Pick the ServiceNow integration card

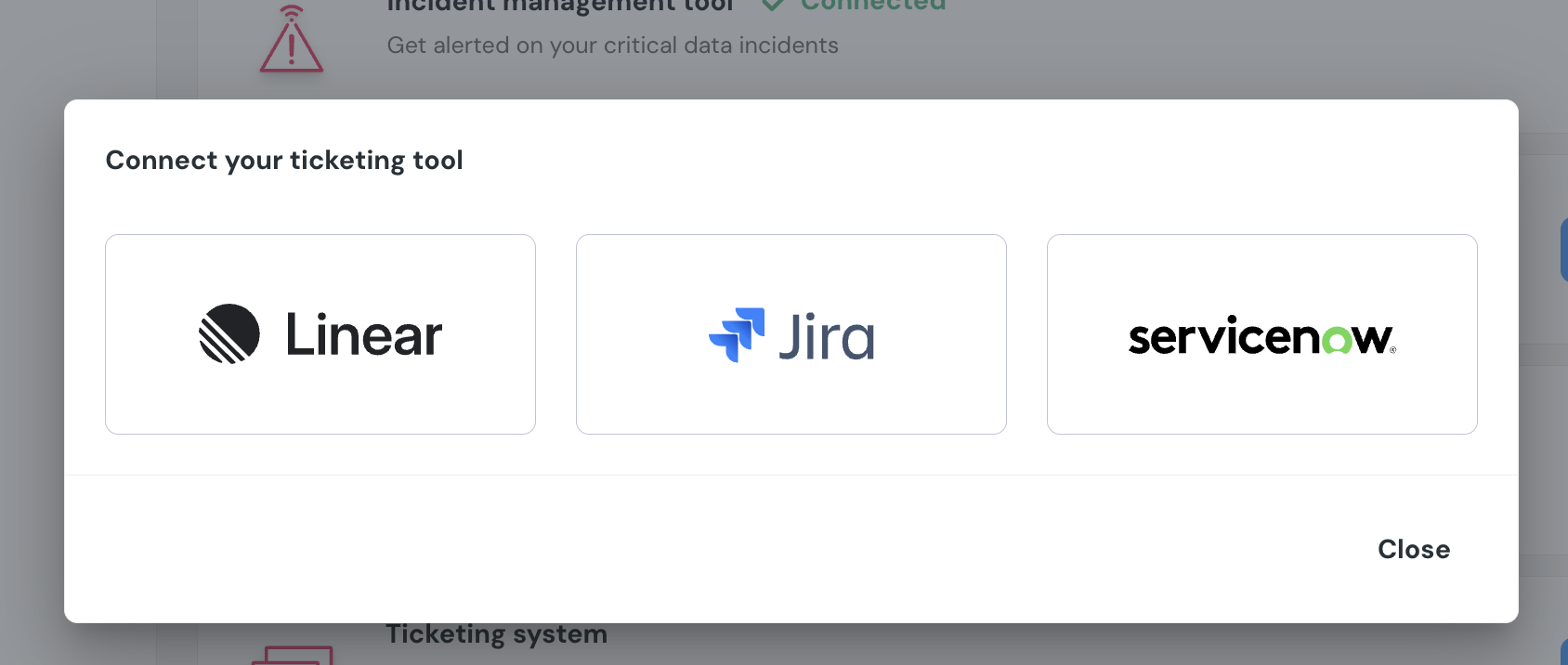[x=1262, y=334]
